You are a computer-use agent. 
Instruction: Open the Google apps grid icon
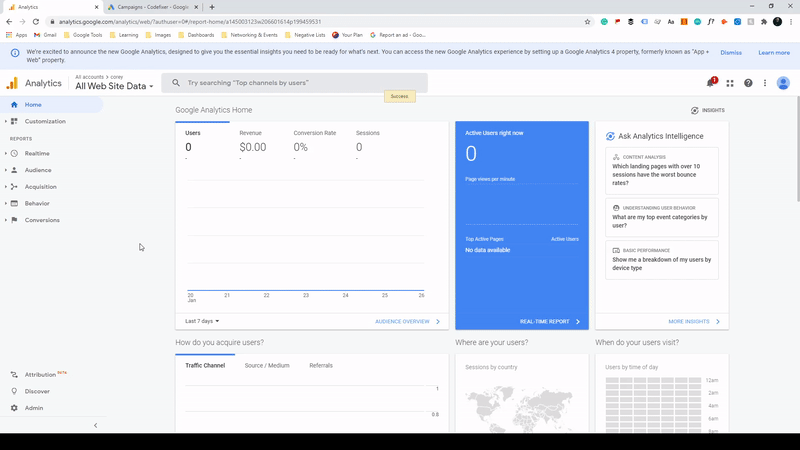click(730, 83)
